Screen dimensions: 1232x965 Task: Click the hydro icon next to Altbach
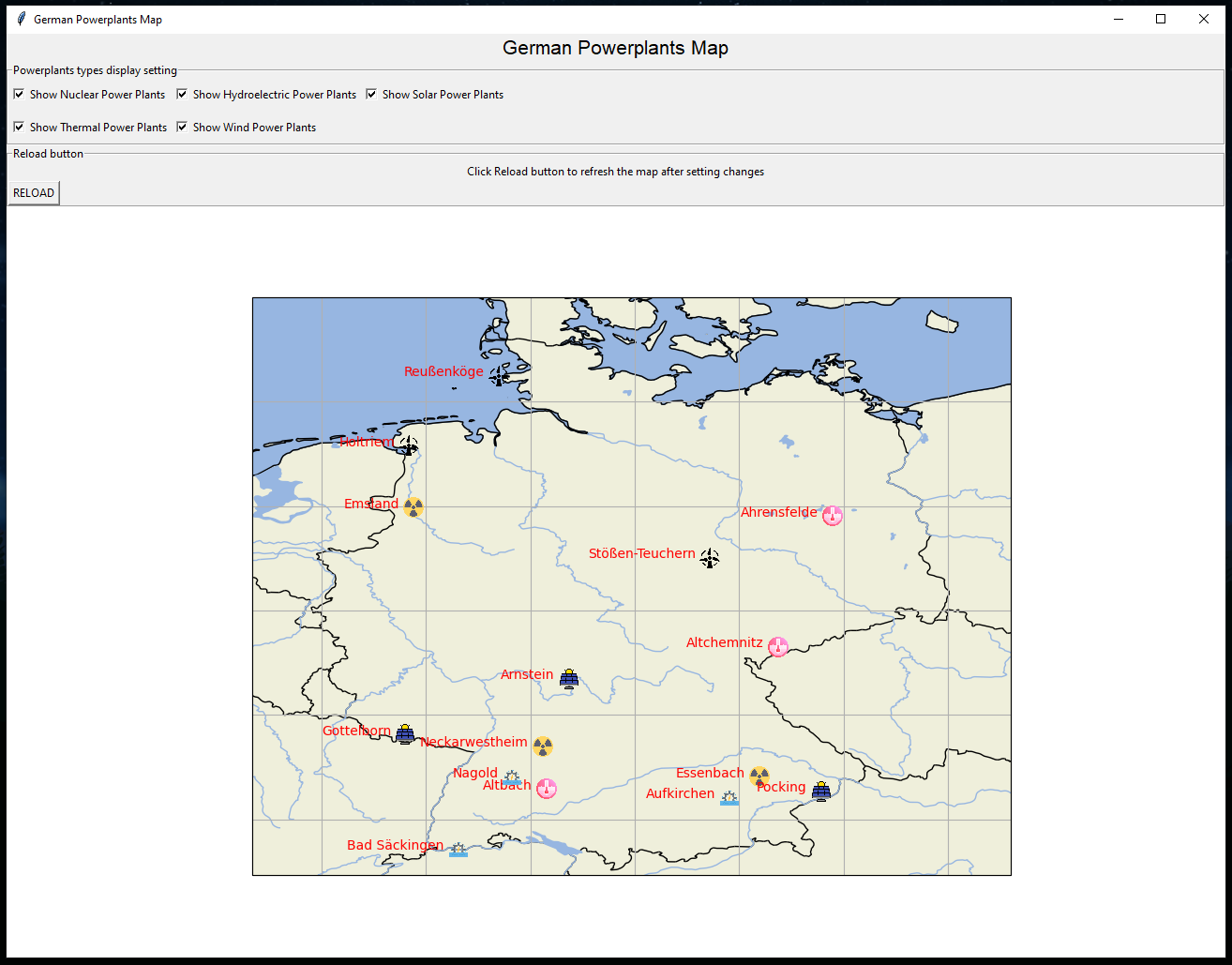(x=547, y=788)
